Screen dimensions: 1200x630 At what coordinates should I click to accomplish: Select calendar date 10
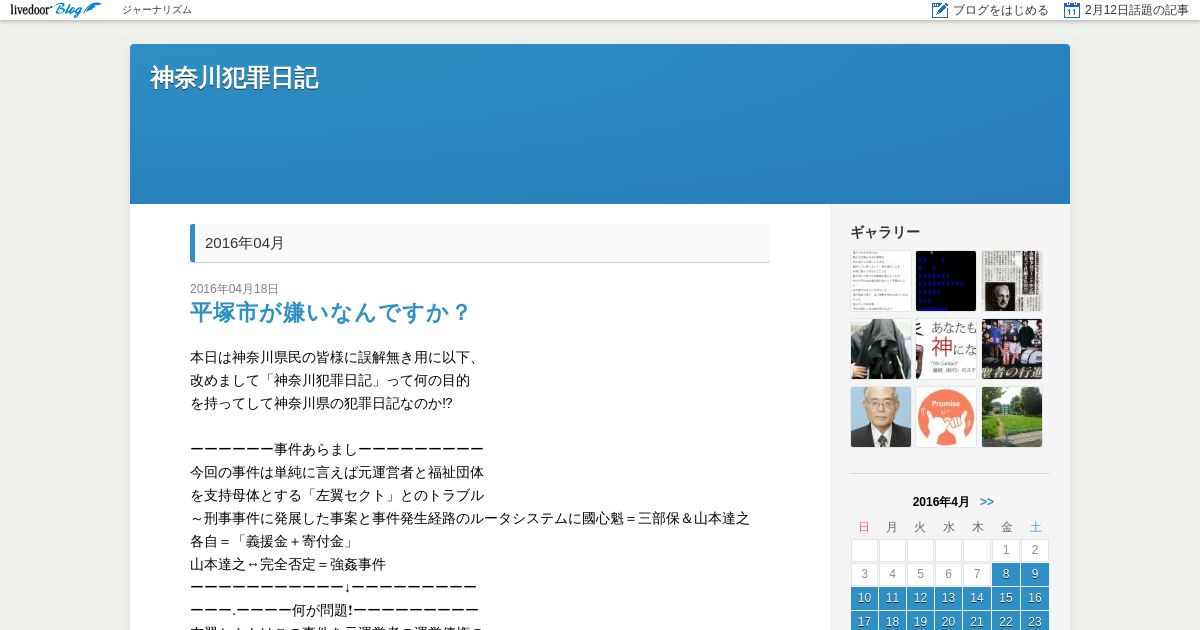[865, 598]
